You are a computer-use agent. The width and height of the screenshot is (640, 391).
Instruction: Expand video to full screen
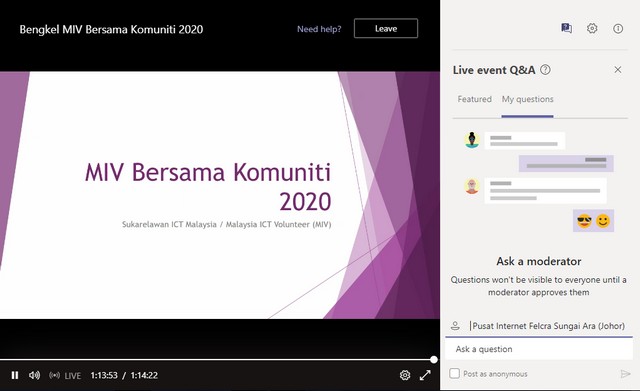[425, 375]
